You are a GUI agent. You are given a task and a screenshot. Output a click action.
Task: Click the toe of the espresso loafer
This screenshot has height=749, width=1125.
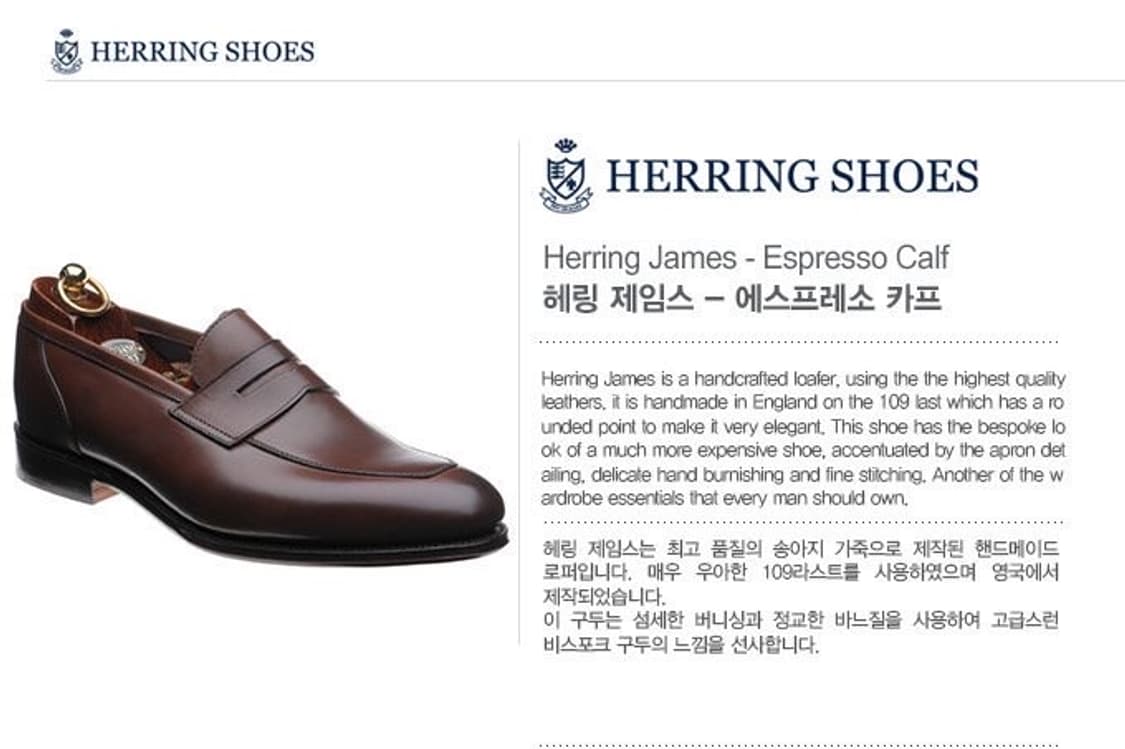(459, 513)
